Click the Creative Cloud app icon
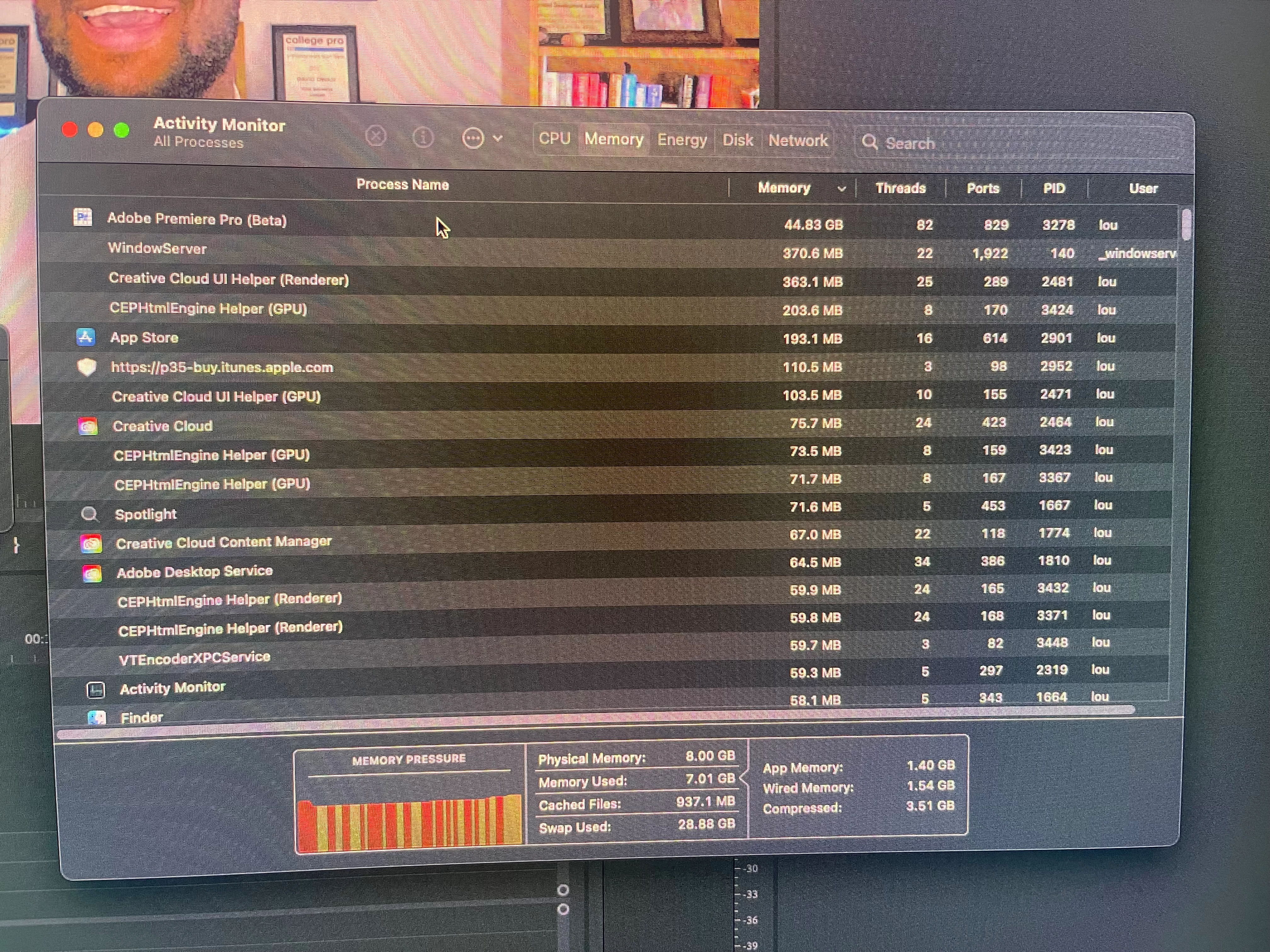This screenshot has width=1270, height=952. [88, 426]
